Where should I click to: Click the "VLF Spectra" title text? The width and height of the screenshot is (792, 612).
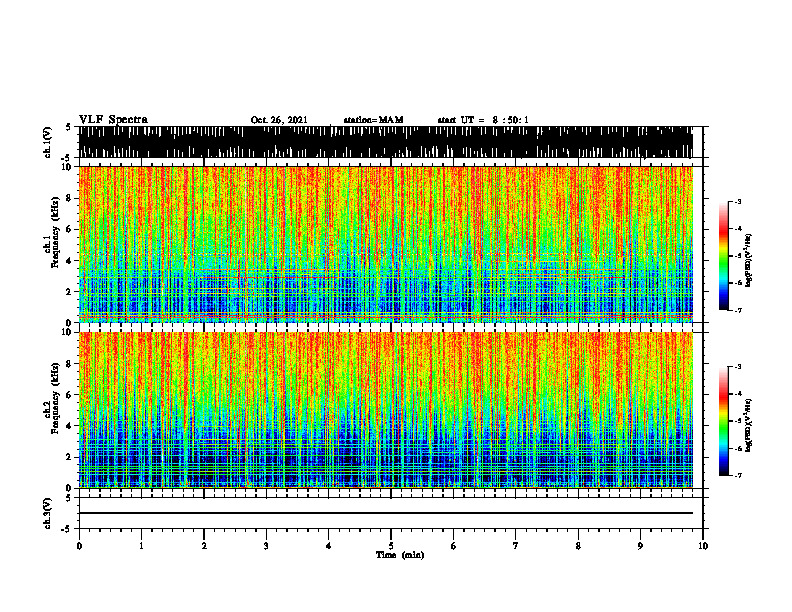(113, 120)
